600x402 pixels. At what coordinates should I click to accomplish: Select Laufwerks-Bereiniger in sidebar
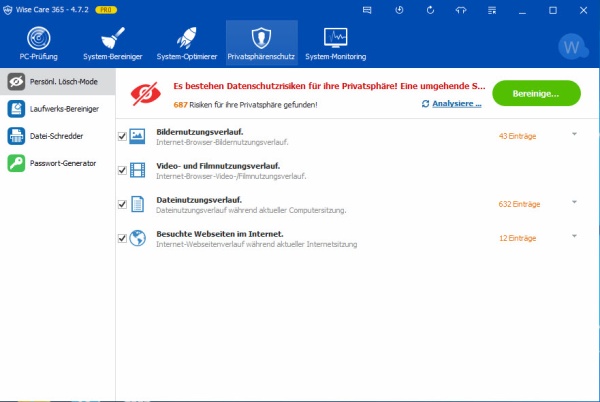[57, 109]
